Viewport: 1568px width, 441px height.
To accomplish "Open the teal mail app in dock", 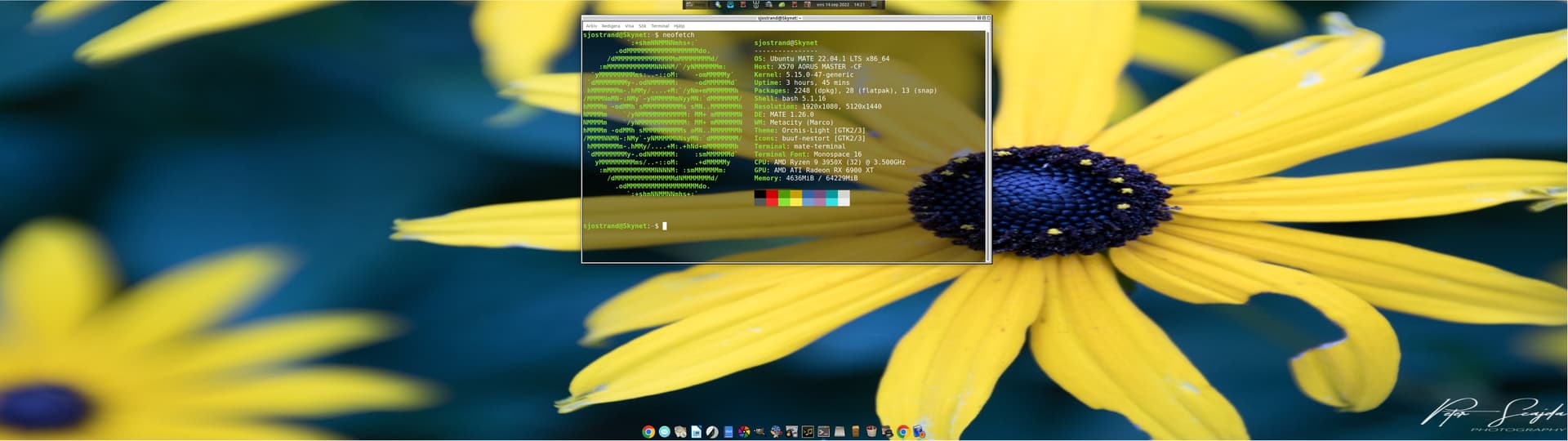I will (x=665, y=432).
